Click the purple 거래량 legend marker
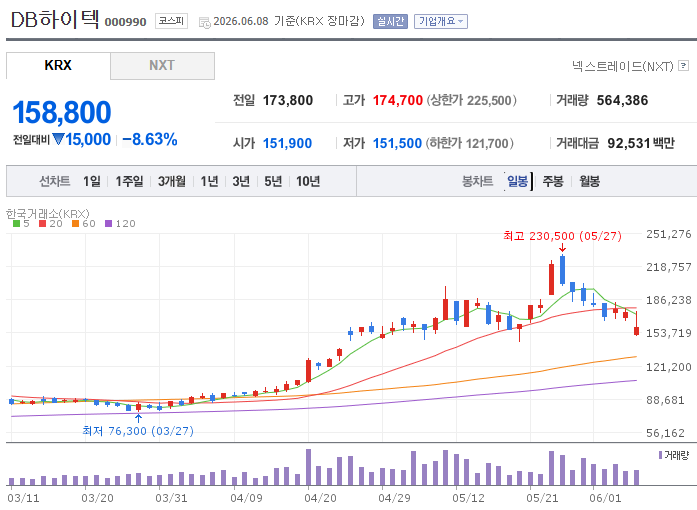This screenshot has height=510, width=697. tap(661, 455)
